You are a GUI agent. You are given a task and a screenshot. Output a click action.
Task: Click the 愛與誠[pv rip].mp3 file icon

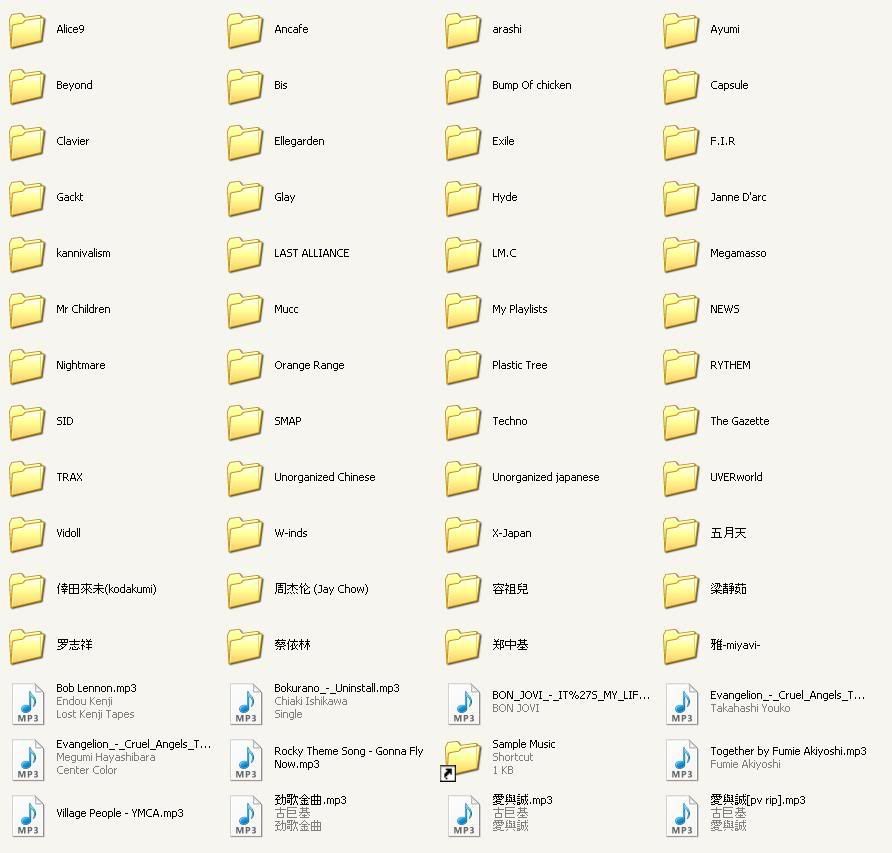click(x=682, y=815)
